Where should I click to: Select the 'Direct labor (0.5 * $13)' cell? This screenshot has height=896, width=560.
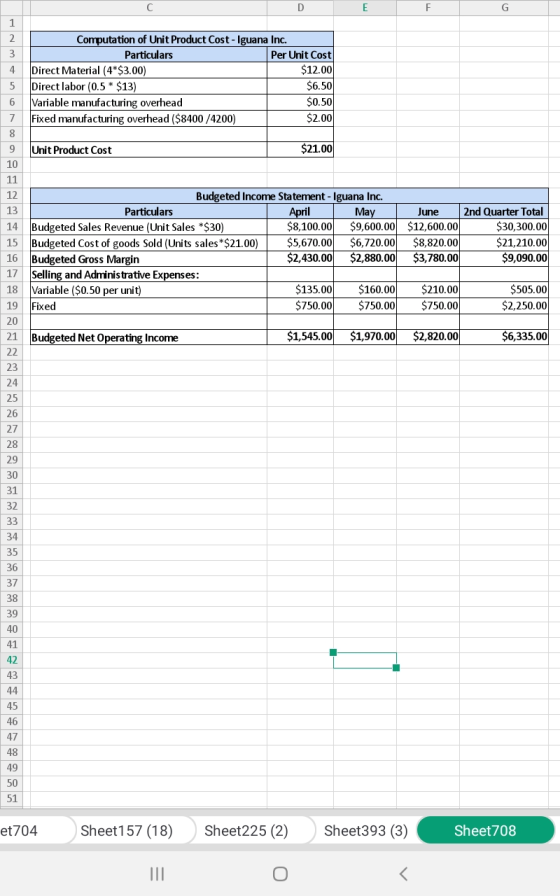[x=149, y=86]
